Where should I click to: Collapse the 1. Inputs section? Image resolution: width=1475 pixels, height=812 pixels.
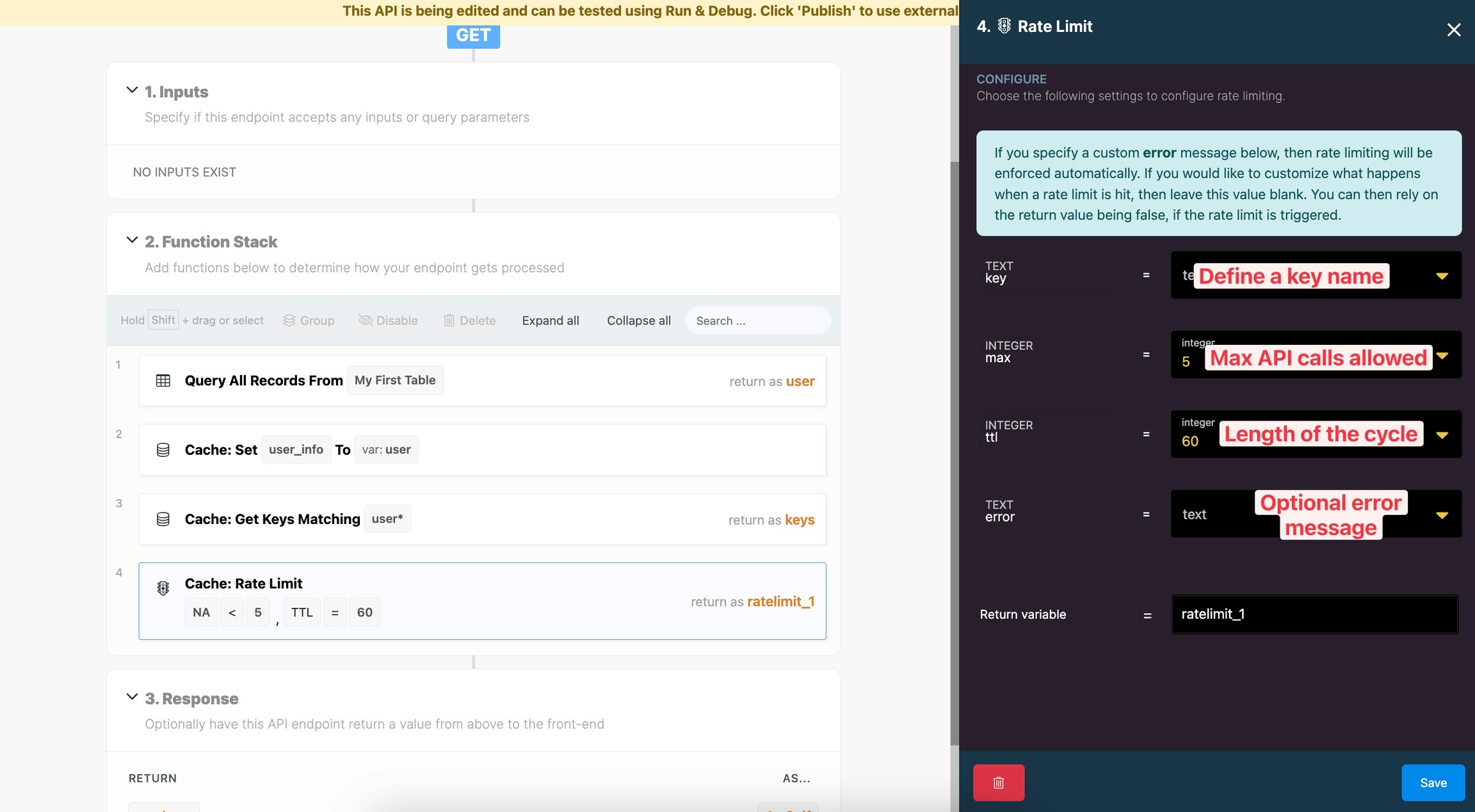click(132, 90)
